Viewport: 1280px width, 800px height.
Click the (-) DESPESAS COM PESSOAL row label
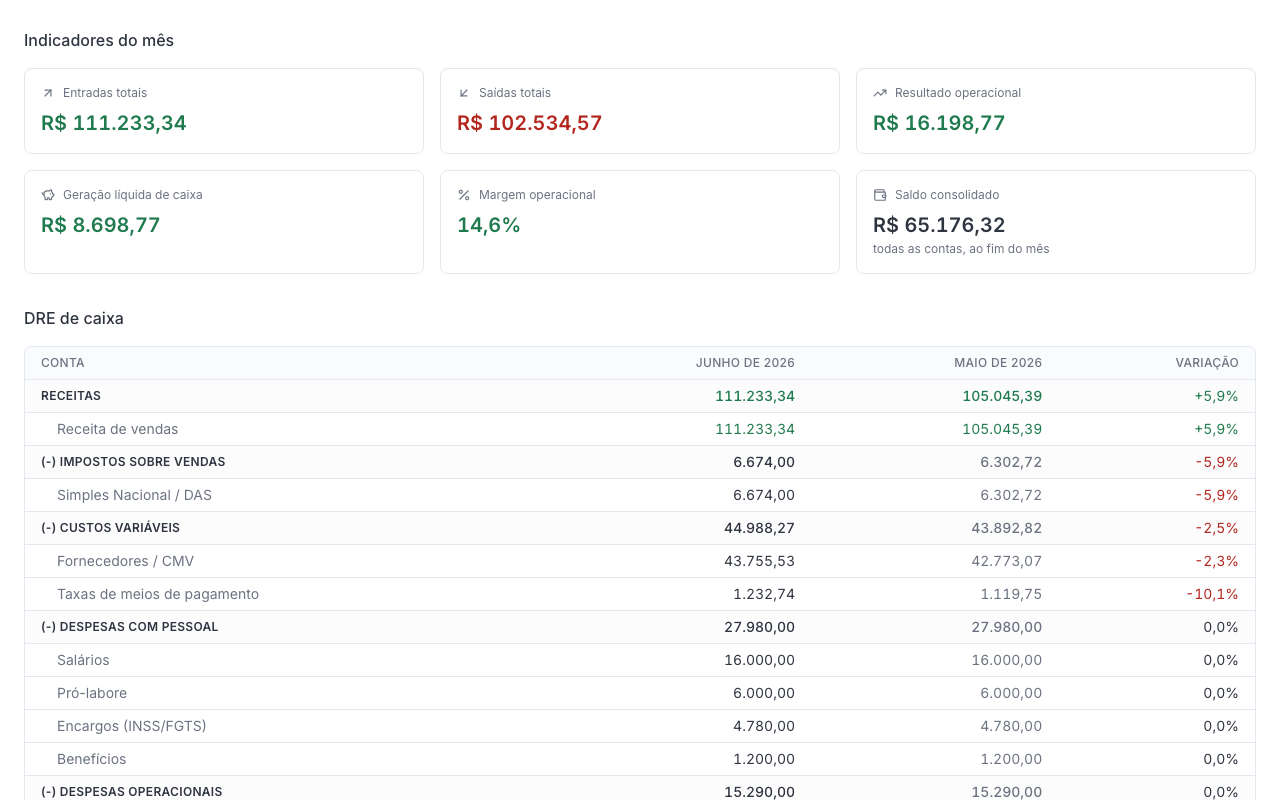point(129,627)
